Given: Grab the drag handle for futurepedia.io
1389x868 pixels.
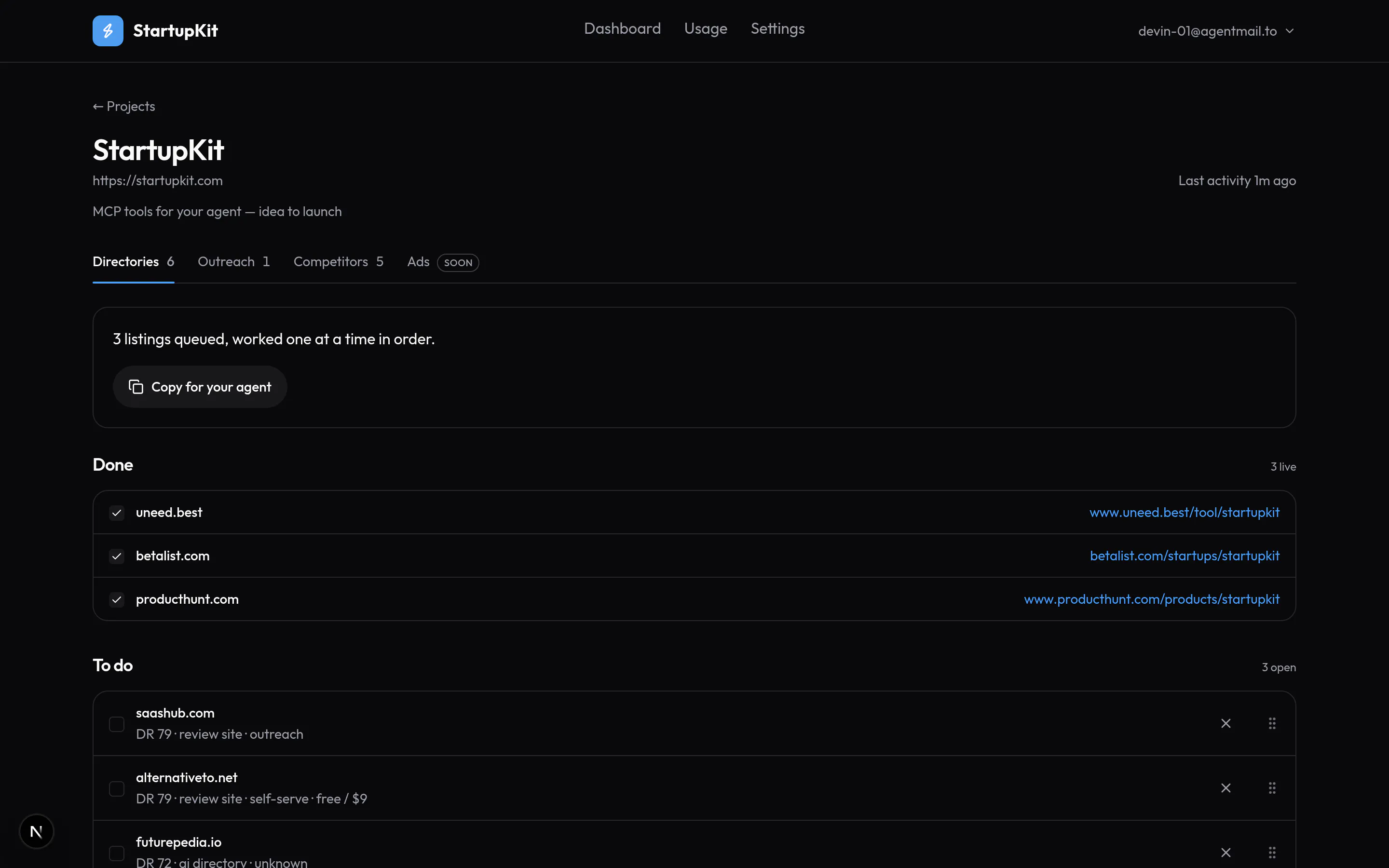Looking at the screenshot, I should tap(1272, 853).
